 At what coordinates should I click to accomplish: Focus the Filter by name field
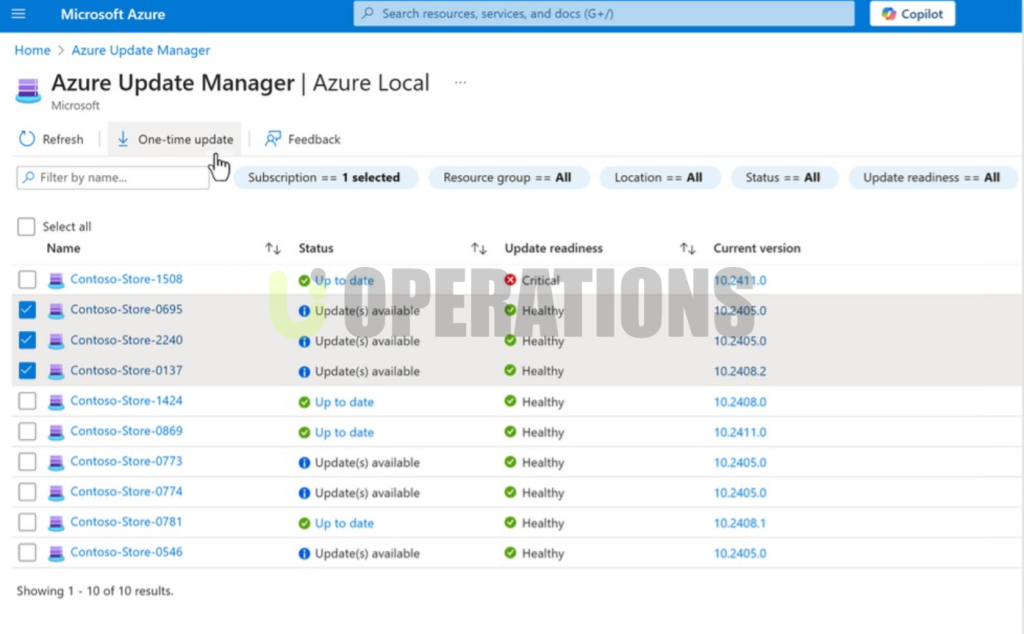(113, 178)
